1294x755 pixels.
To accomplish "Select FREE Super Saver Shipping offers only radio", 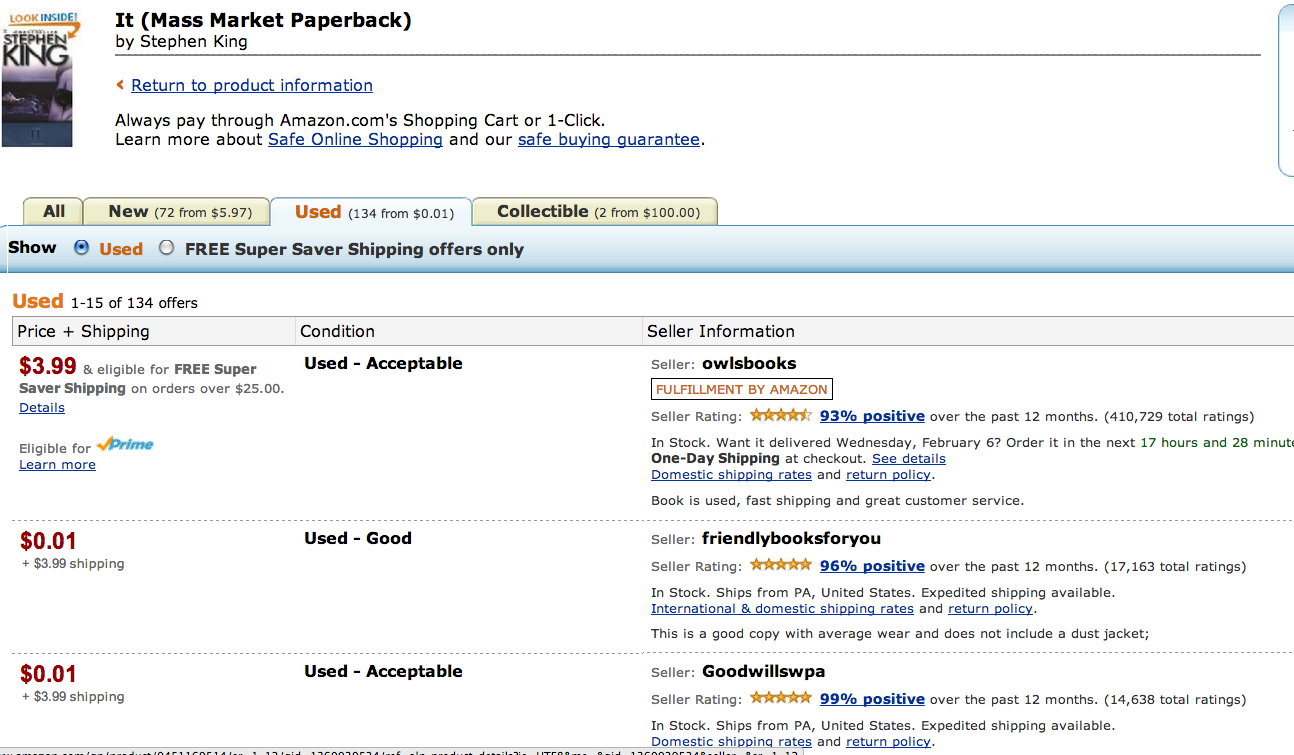I will point(167,248).
